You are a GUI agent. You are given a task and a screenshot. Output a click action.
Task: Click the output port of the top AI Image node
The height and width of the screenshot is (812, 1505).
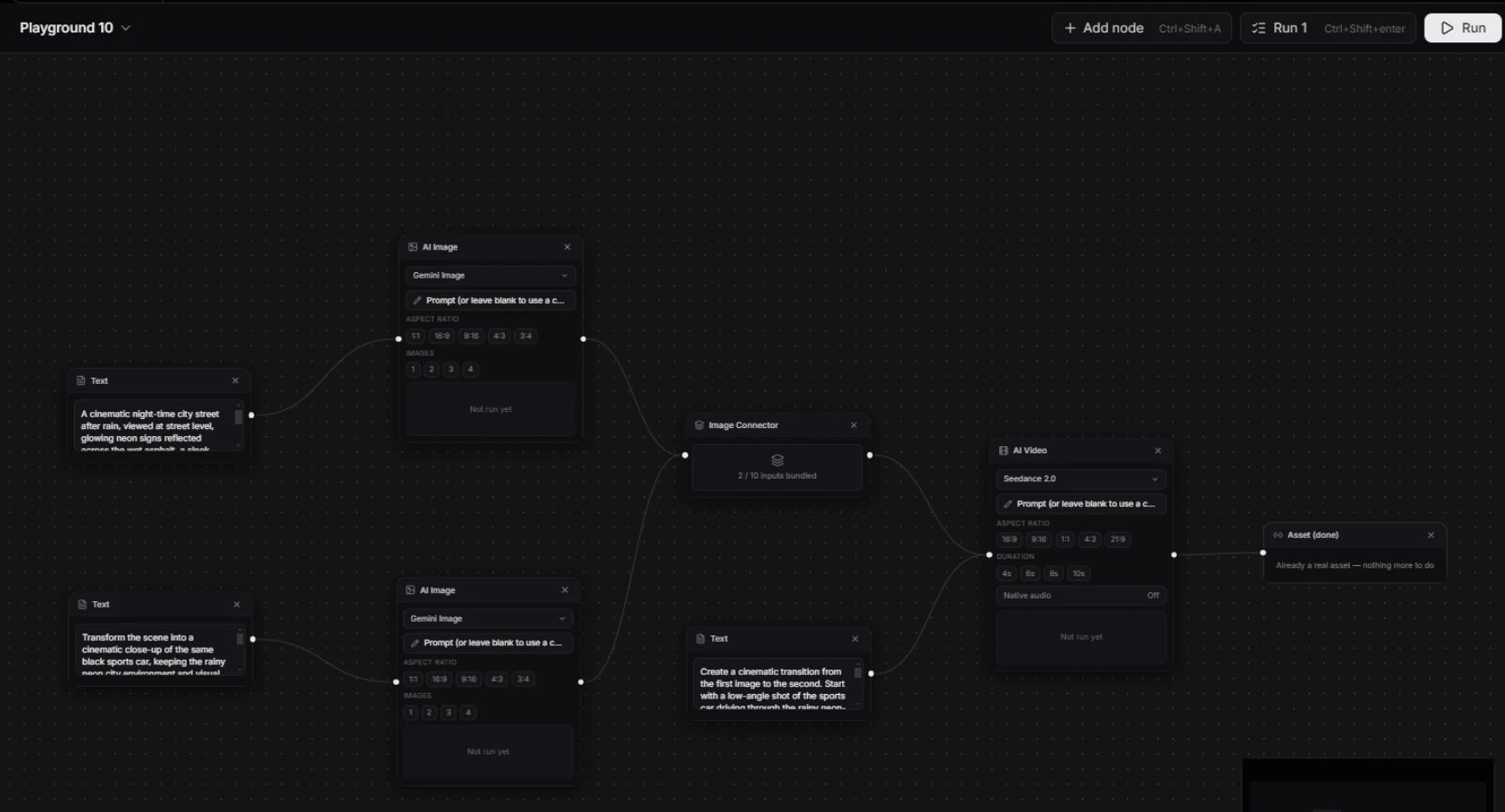coord(583,339)
